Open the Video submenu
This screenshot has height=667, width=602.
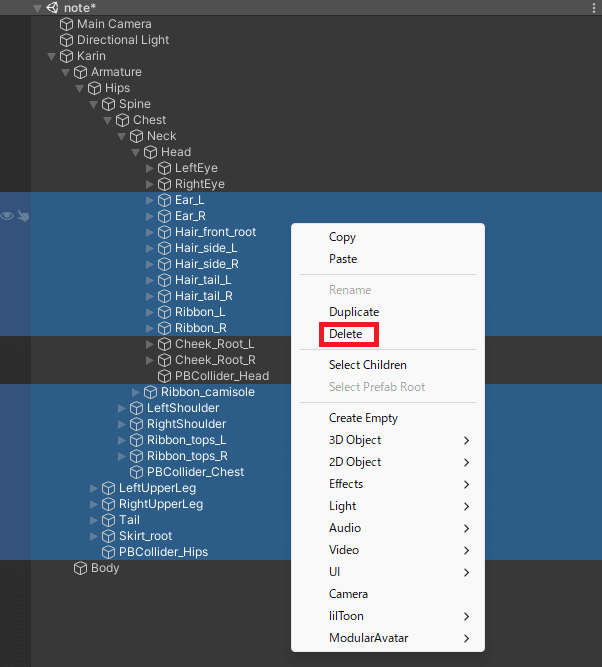[388, 550]
